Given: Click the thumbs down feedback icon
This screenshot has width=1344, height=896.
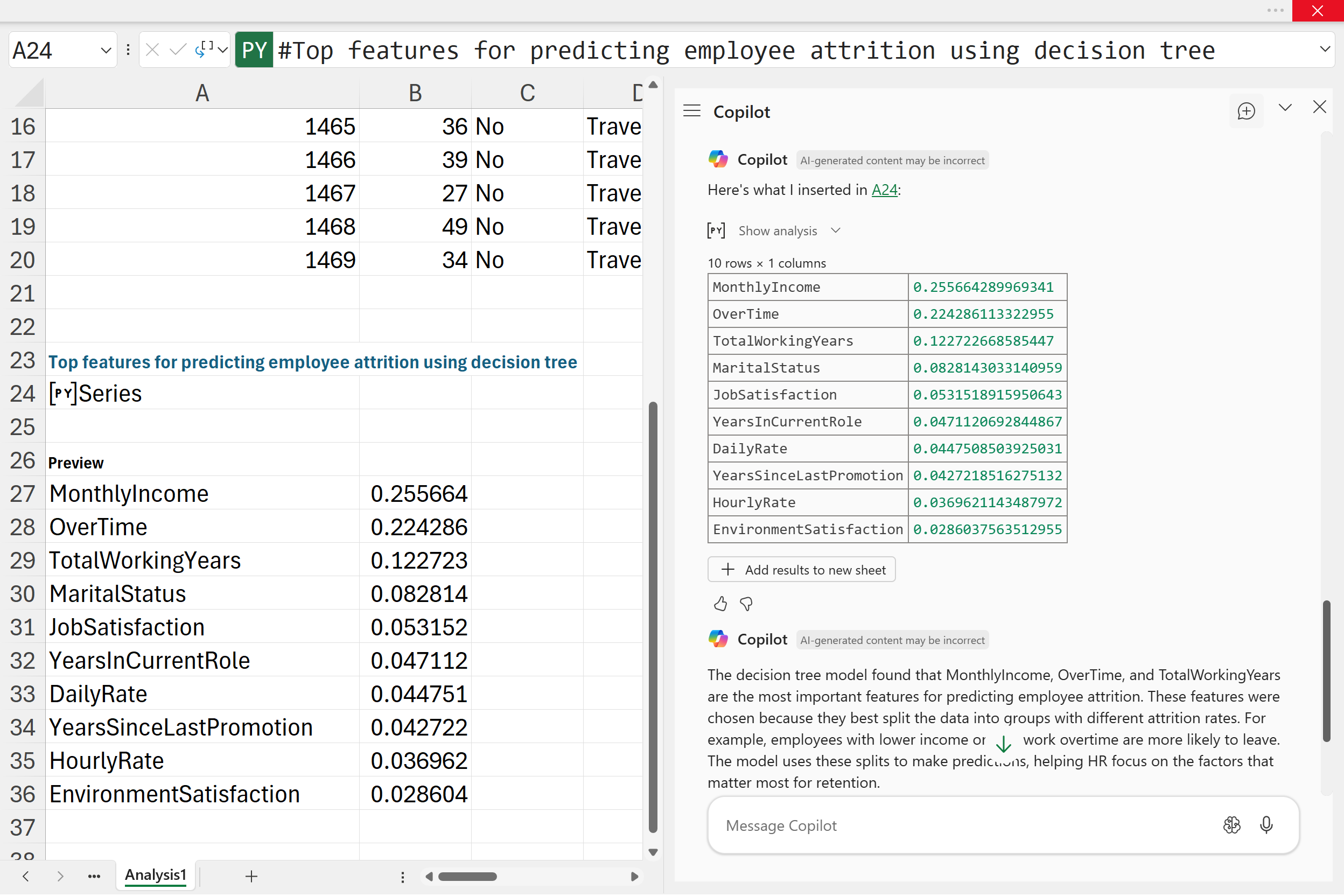Looking at the screenshot, I should coord(746,604).
